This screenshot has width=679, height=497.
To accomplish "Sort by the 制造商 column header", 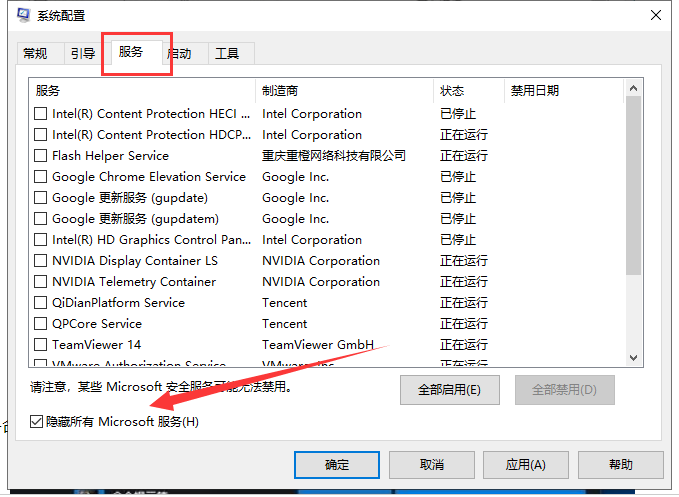I will point(343,91).
